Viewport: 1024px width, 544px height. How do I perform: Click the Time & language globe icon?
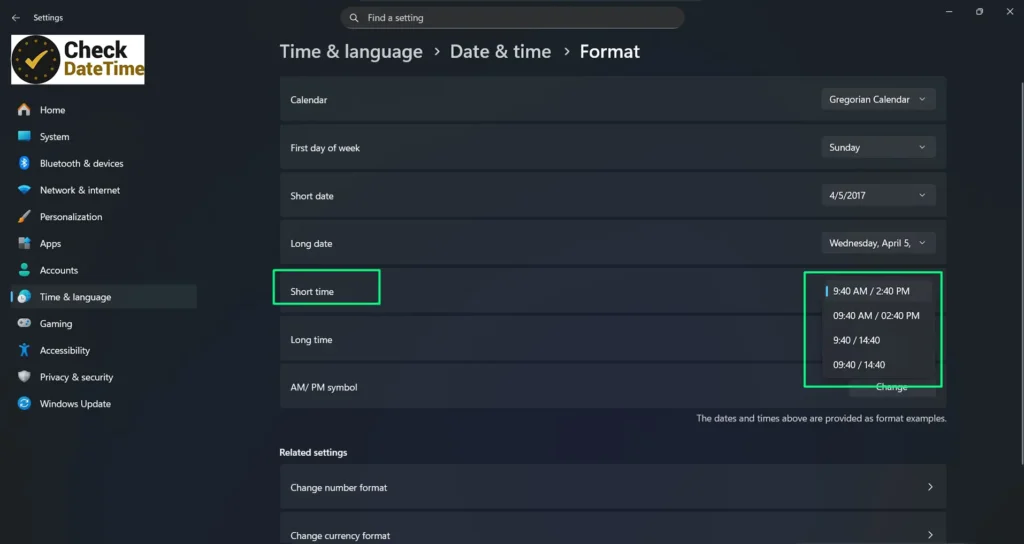click(24, 296)
